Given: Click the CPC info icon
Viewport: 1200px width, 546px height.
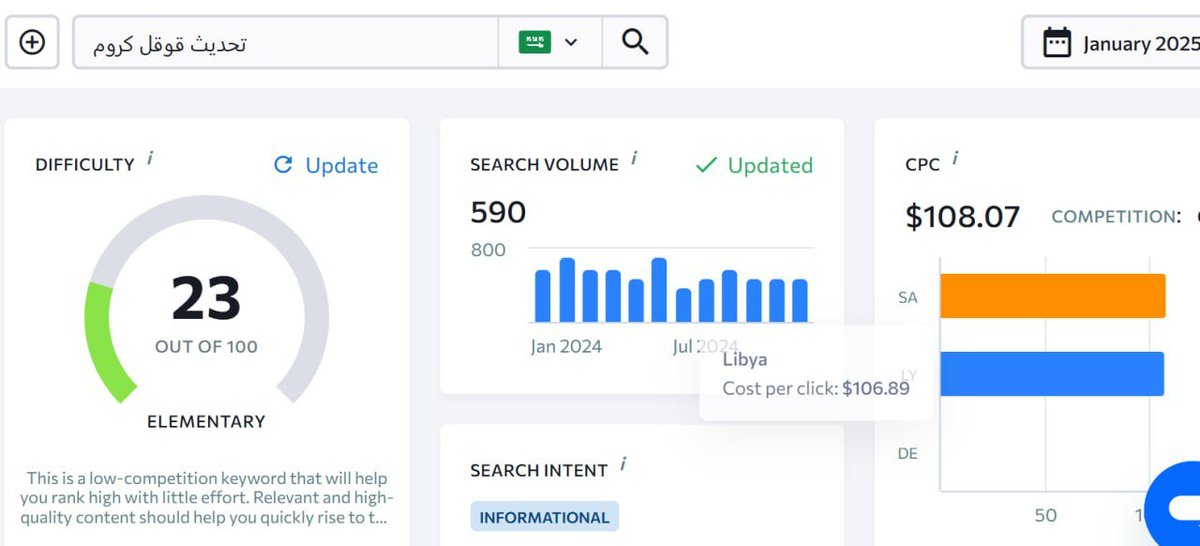Looking at the screenshot, I should pos(955,158).
